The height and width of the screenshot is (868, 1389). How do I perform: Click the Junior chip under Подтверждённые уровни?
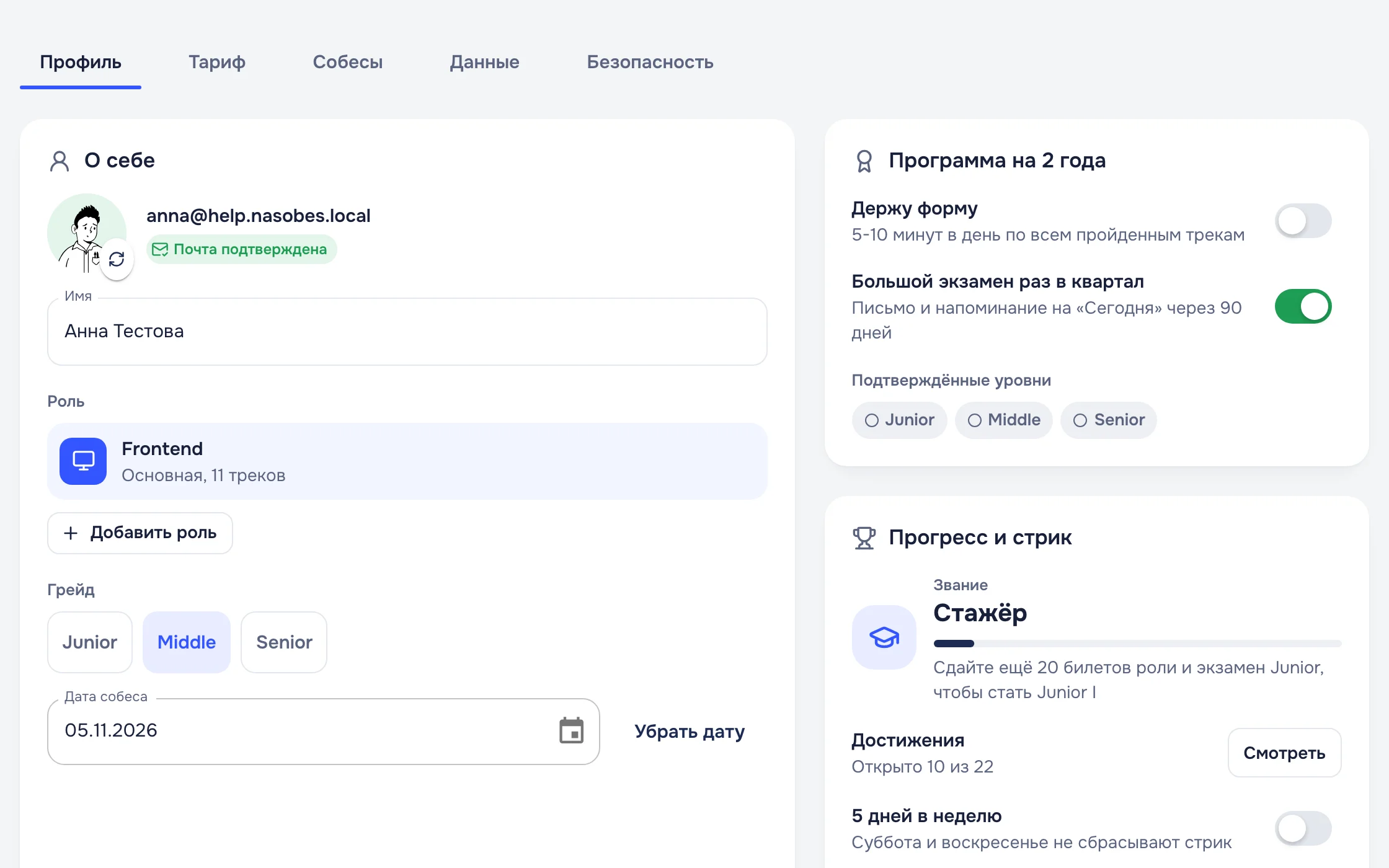click(x=899, y=420)
